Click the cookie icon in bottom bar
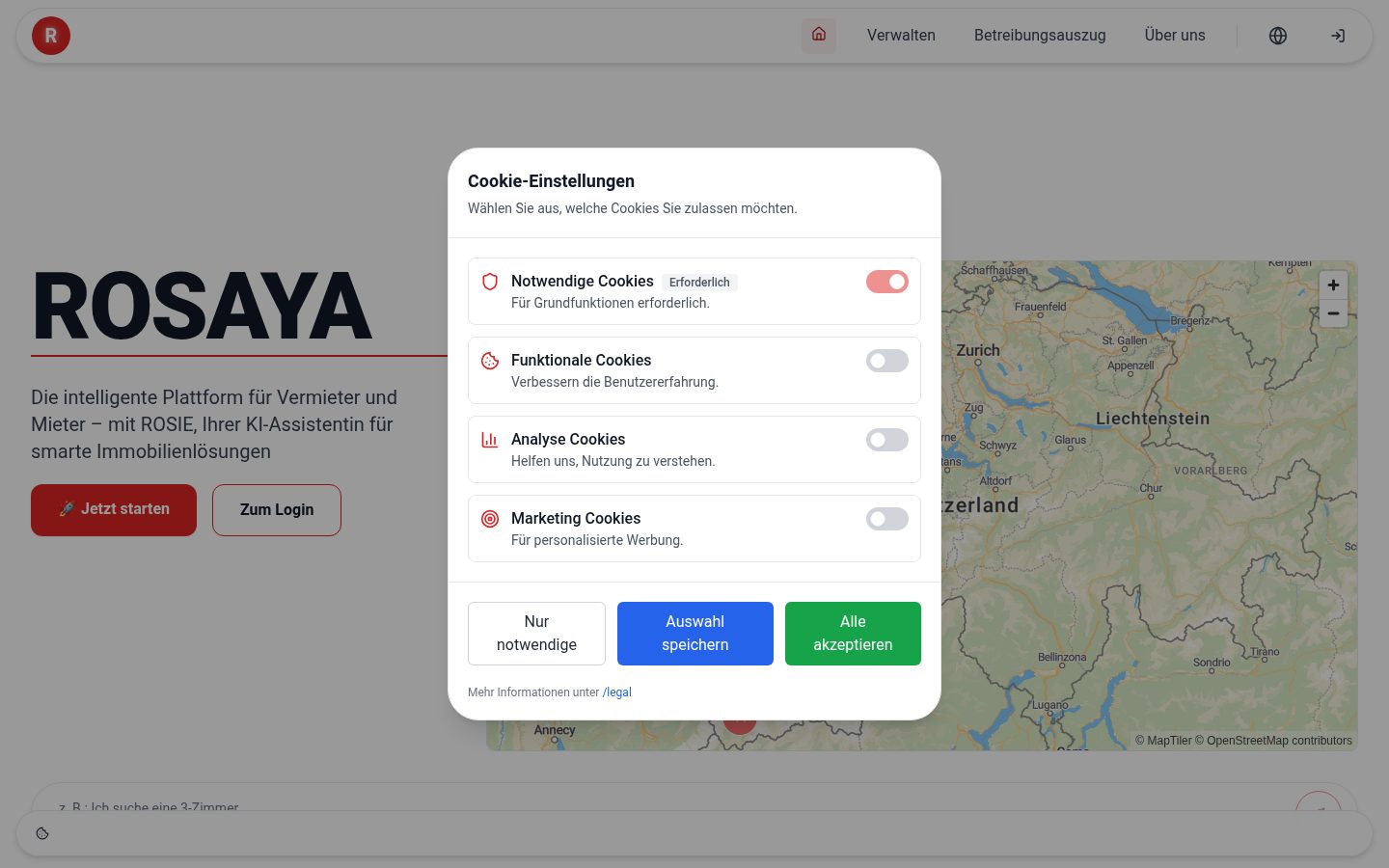Image resolution: width=1389 pixels, height=868 pixels. click(42, 833)
